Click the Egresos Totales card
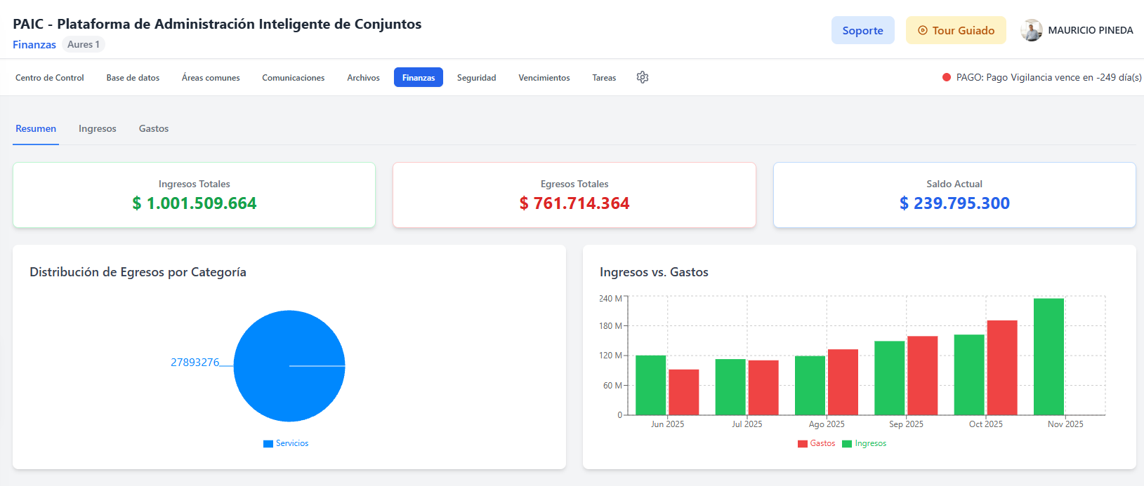Viewport: 1144px width, 486px height. (574, 195)
